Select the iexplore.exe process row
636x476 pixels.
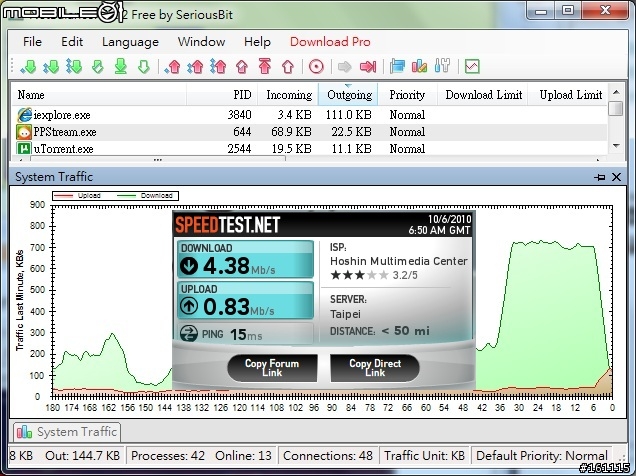click(x=309, y=115)
